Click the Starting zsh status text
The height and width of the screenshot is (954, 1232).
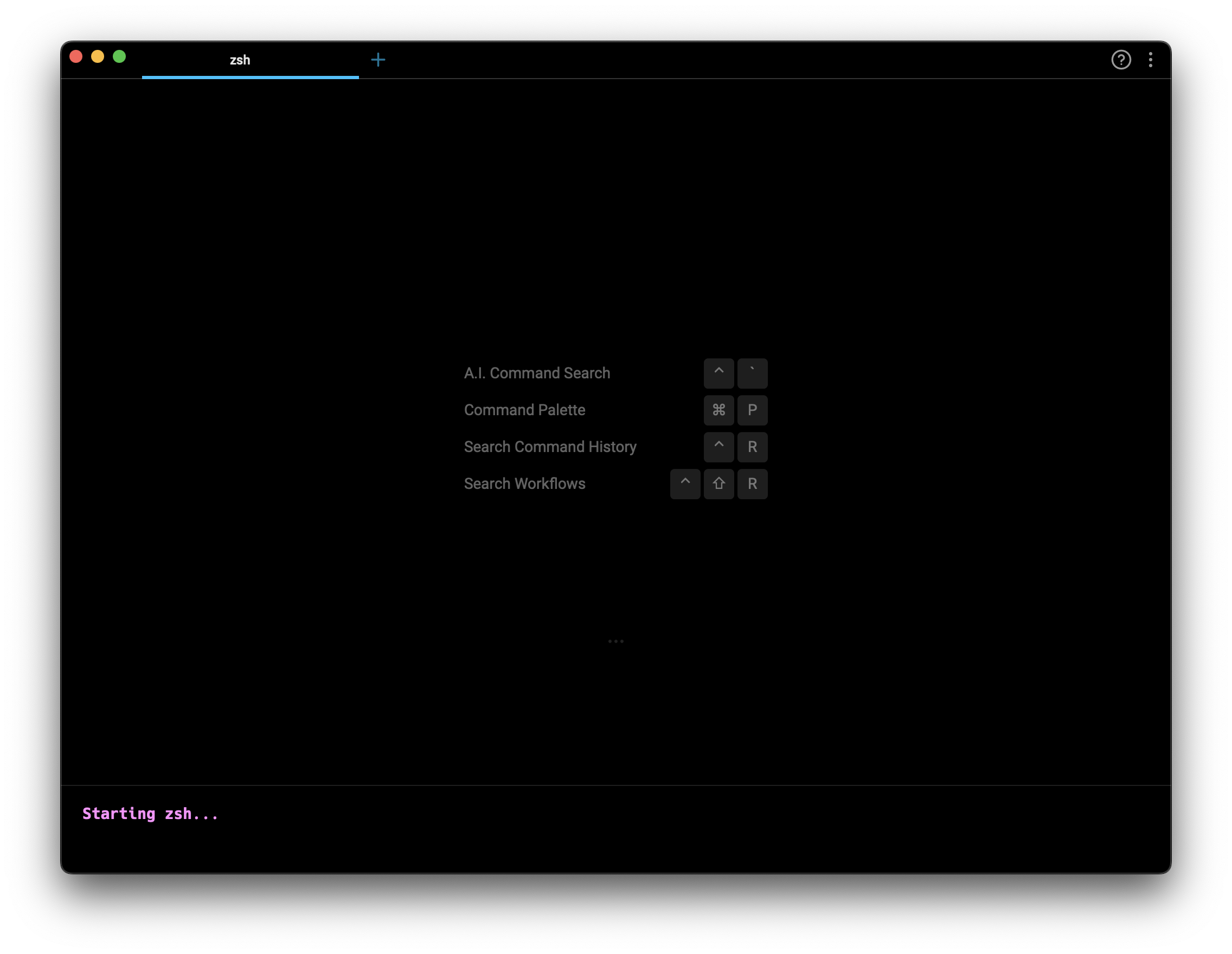pyautogui.click(x=150, y=814)
